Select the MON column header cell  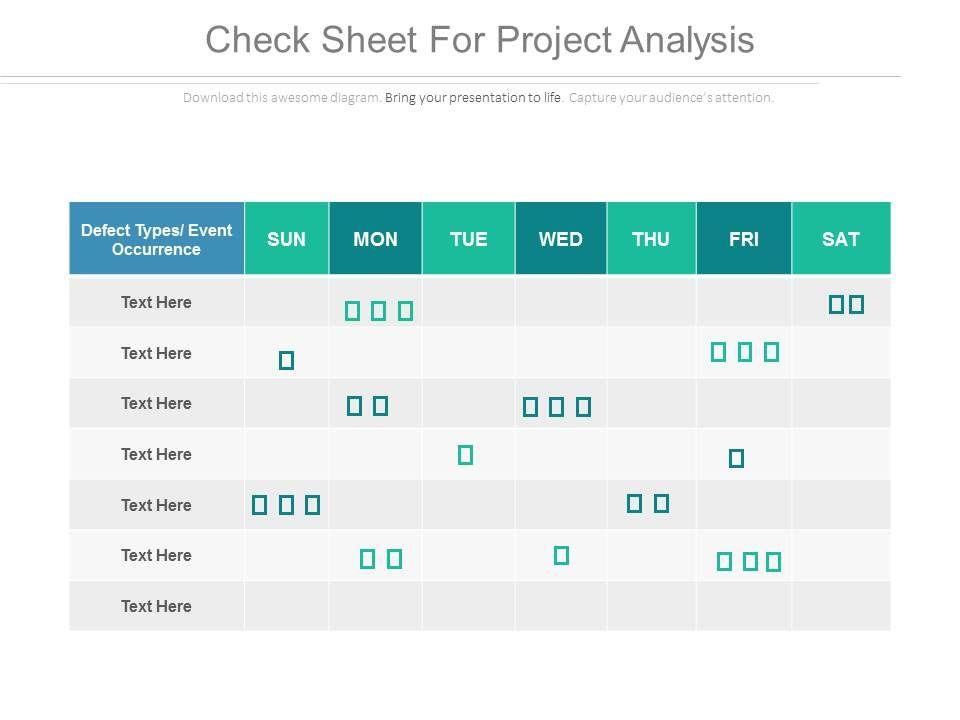pyautogui.click(x=375, y=239)
